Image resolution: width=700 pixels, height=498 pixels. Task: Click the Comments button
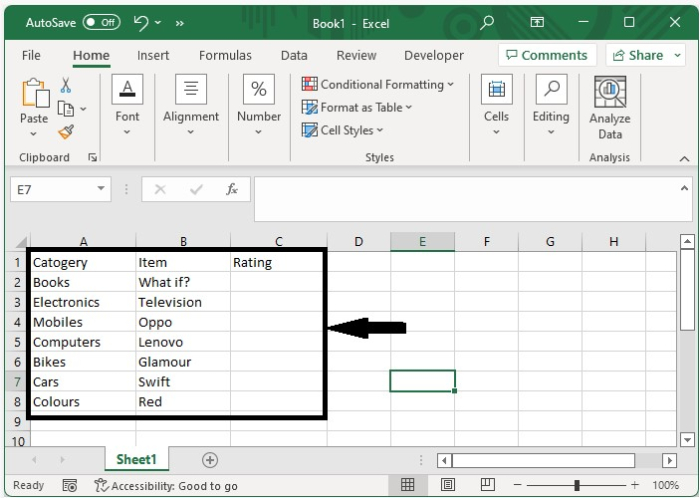[x=547, y=55]
